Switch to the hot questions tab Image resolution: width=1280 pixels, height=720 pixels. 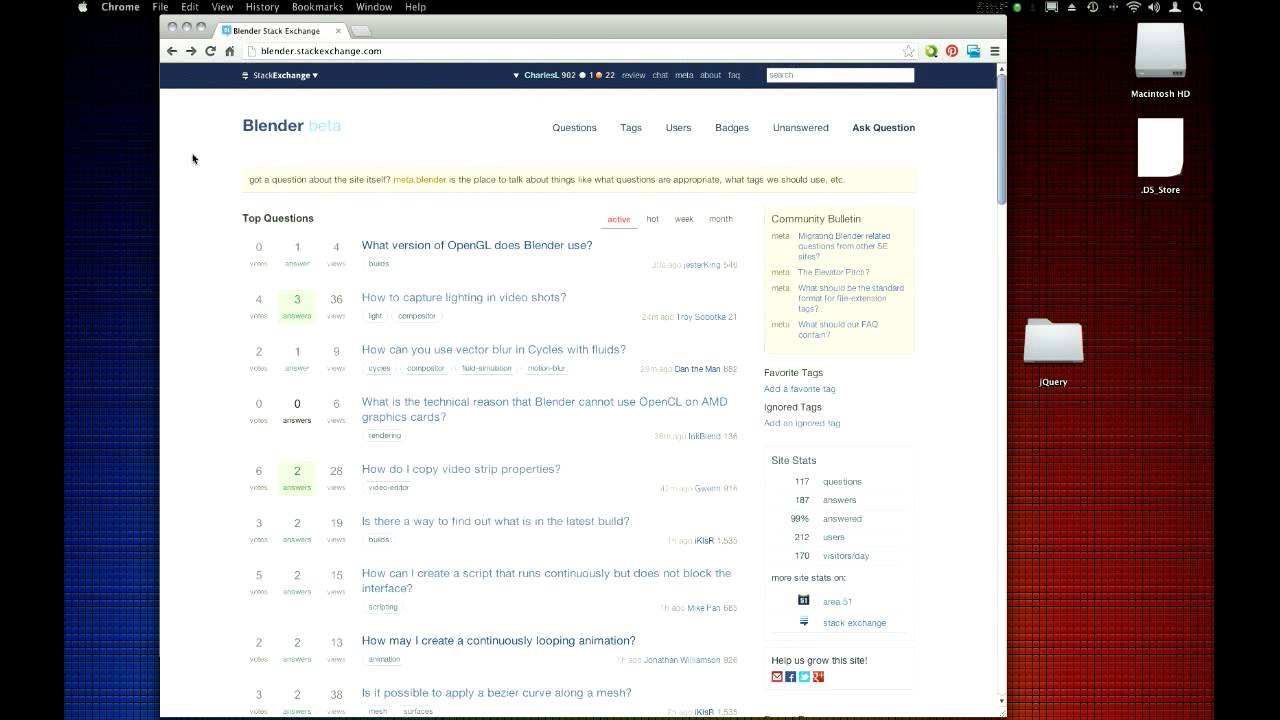point(652,219)
